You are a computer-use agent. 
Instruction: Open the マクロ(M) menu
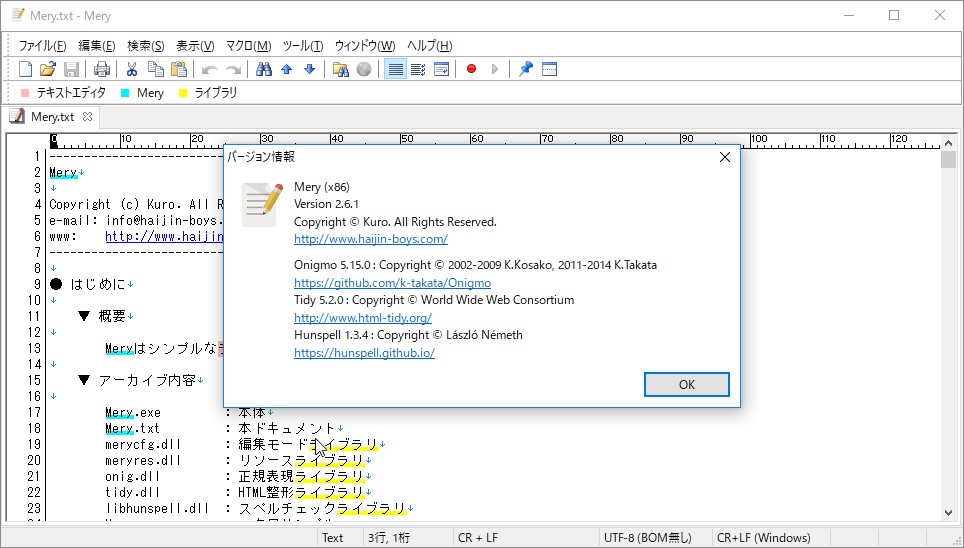248,46
